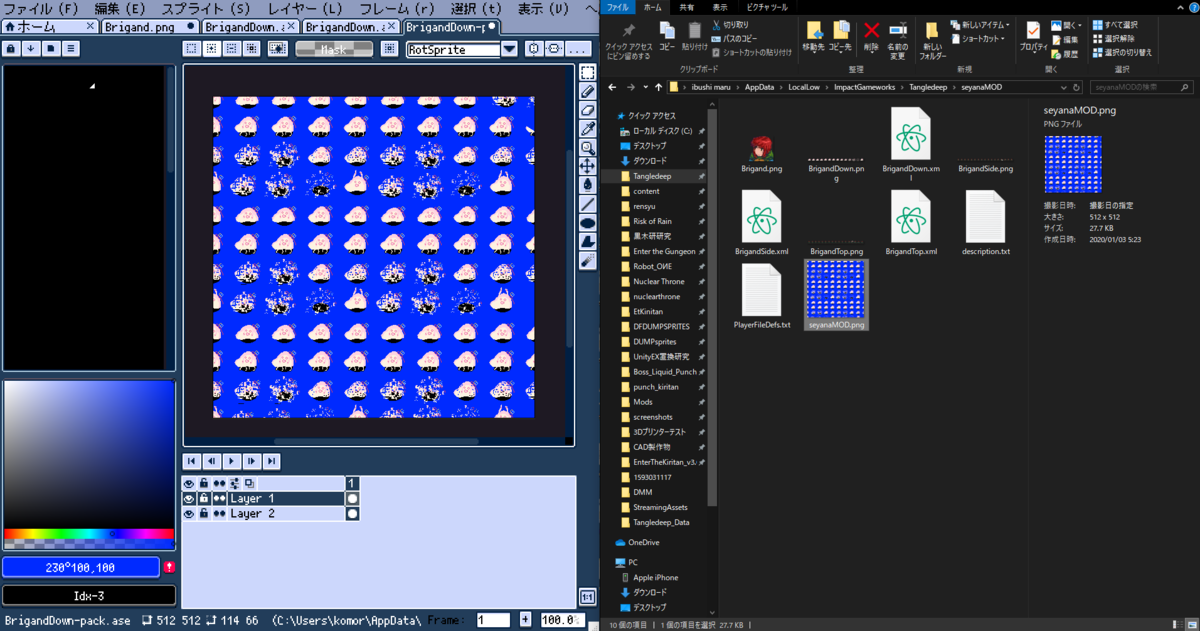Select the Contour tool in Aseprite
1200x631 pixels.
(x=588, y=242)
